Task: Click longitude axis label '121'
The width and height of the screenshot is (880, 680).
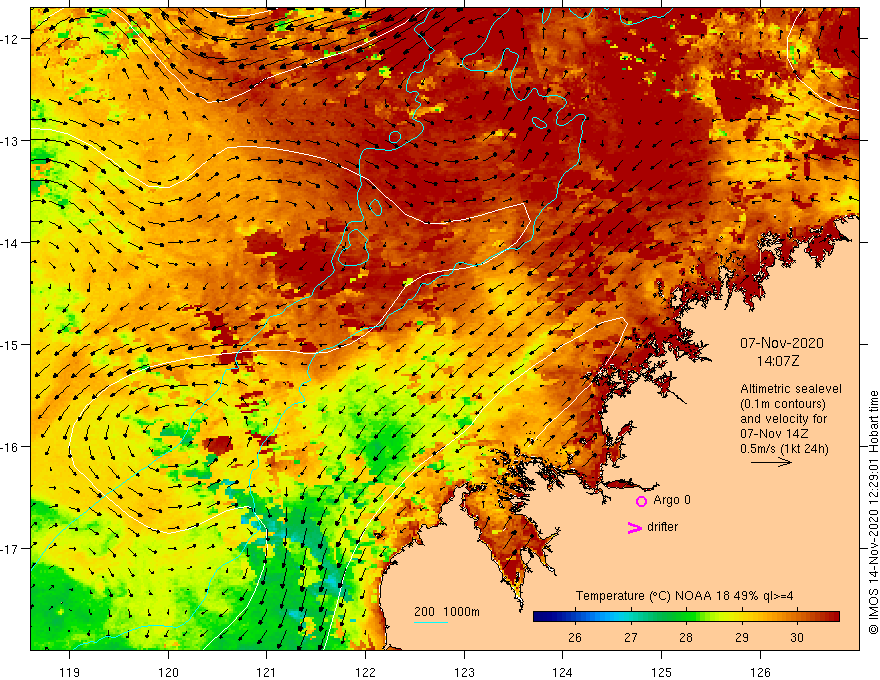Action: click(267, 672)
